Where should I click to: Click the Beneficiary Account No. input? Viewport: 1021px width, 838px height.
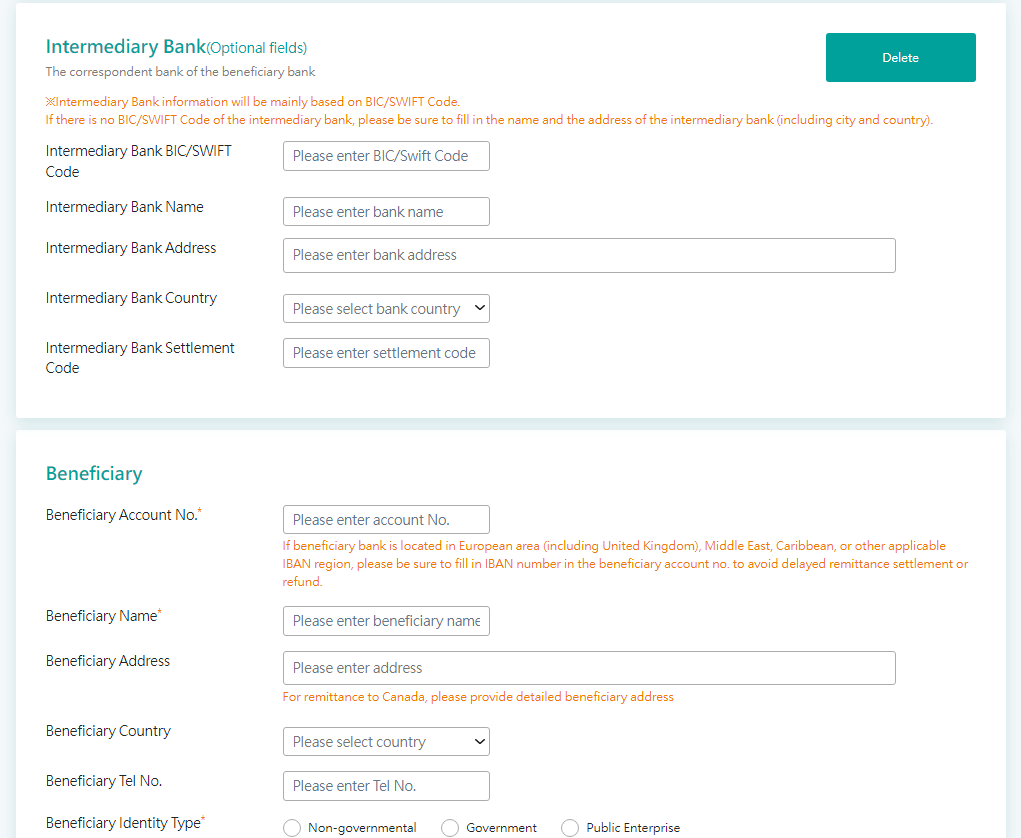(x=386, y=520)
